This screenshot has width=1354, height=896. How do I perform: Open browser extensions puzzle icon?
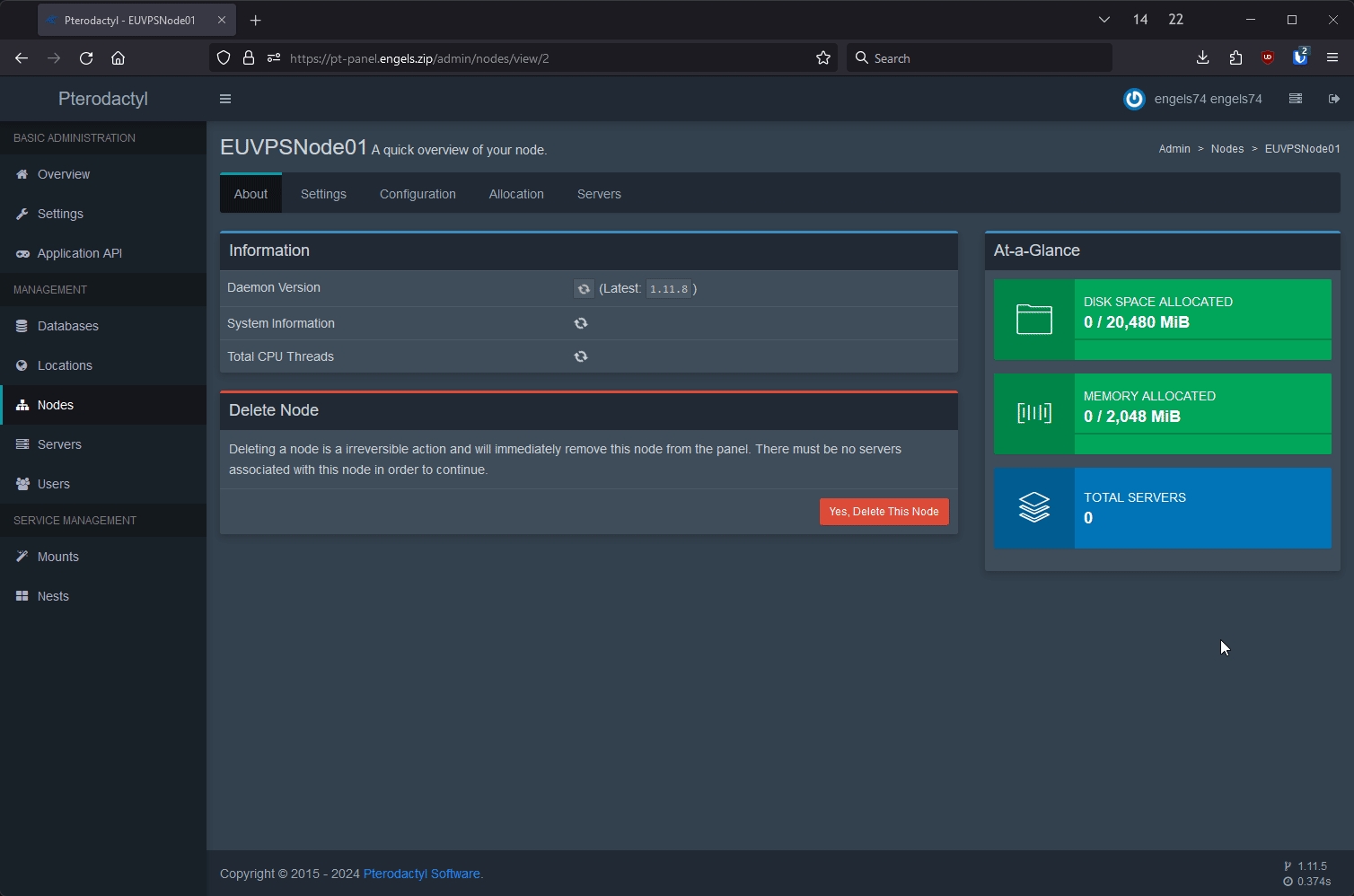tap(1235, 58)
